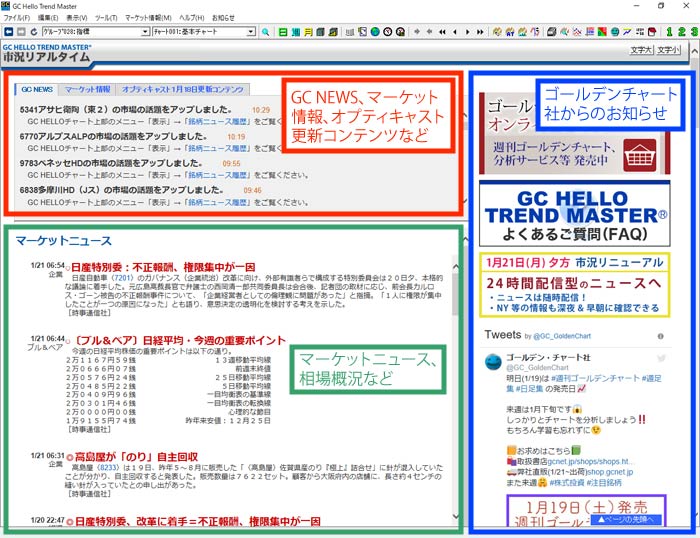Click the round clock icon in the toolbar
Image resolution: width=700 pixels, height=538 pixels.
tap(388, 32)
